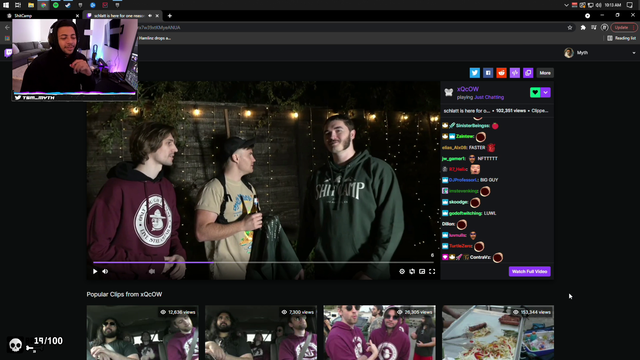
Task: Expand the dropdown beside follow heart
Action: click(x=546, y=92)
